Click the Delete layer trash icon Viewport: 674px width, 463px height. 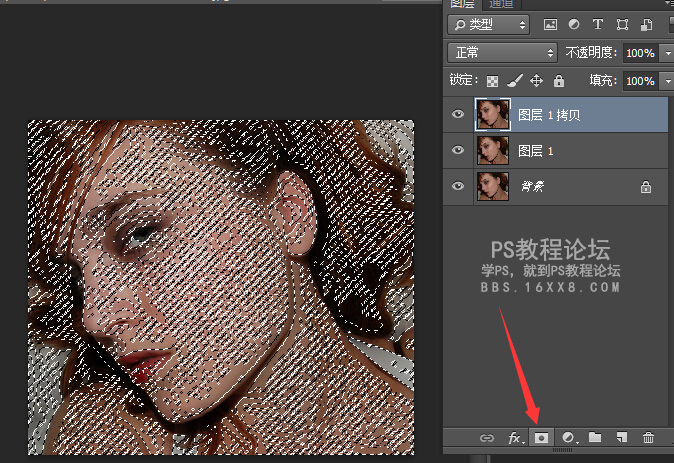(648, 437)
